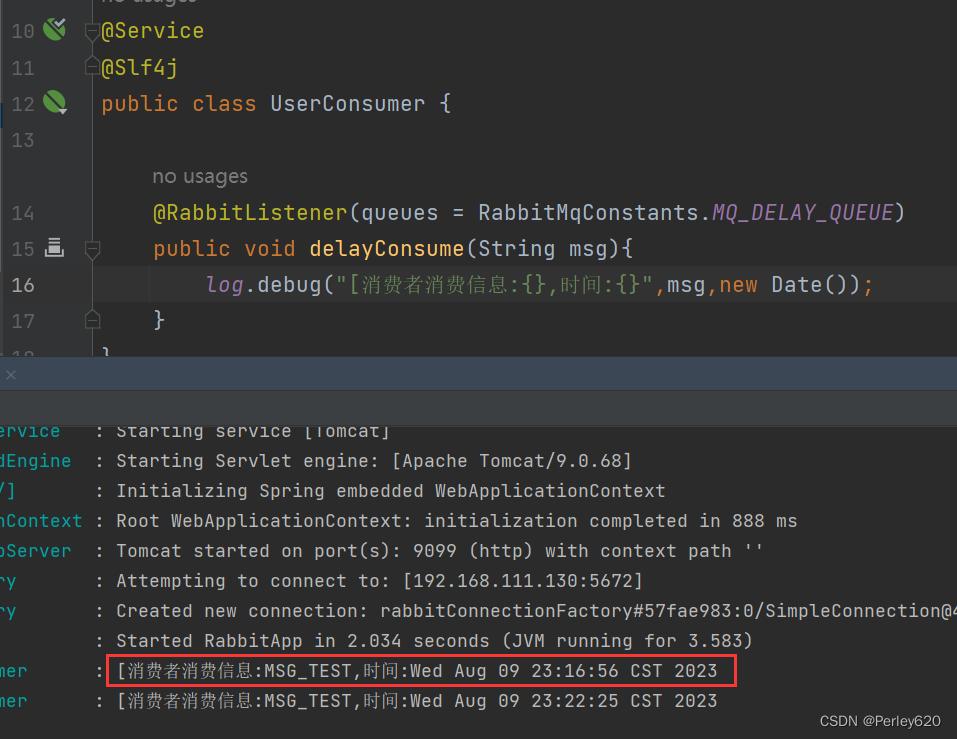Click the Spring bean gutter icon beside @Service
The image size is (957, 739).
54,29
